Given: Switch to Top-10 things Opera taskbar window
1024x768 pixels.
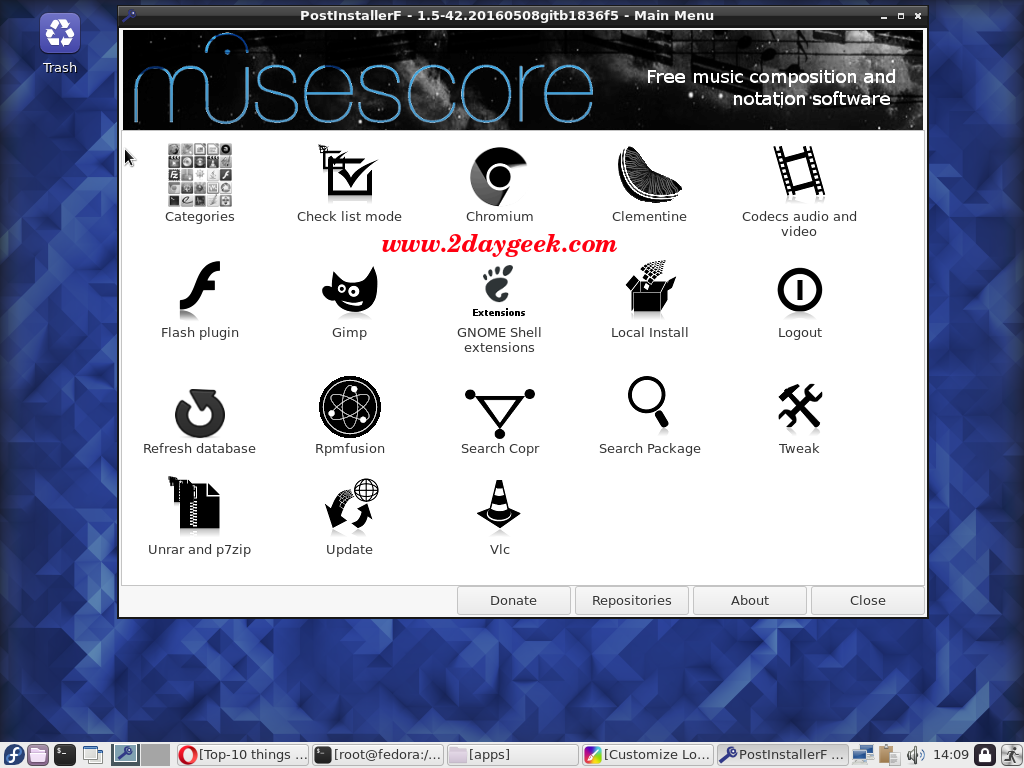Looking at the screenshot, I should coord(243,755).
